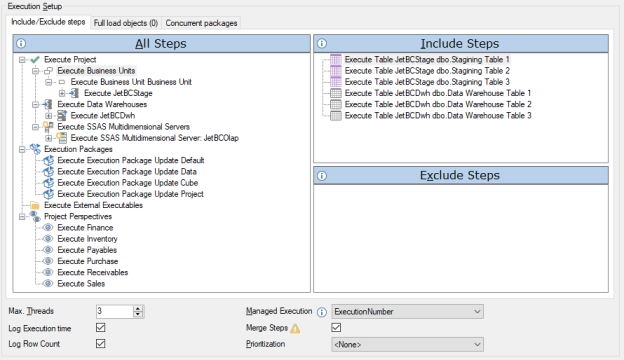Click the External Executables folder icon
The image size is (624, 360).
tap(35, 205)
